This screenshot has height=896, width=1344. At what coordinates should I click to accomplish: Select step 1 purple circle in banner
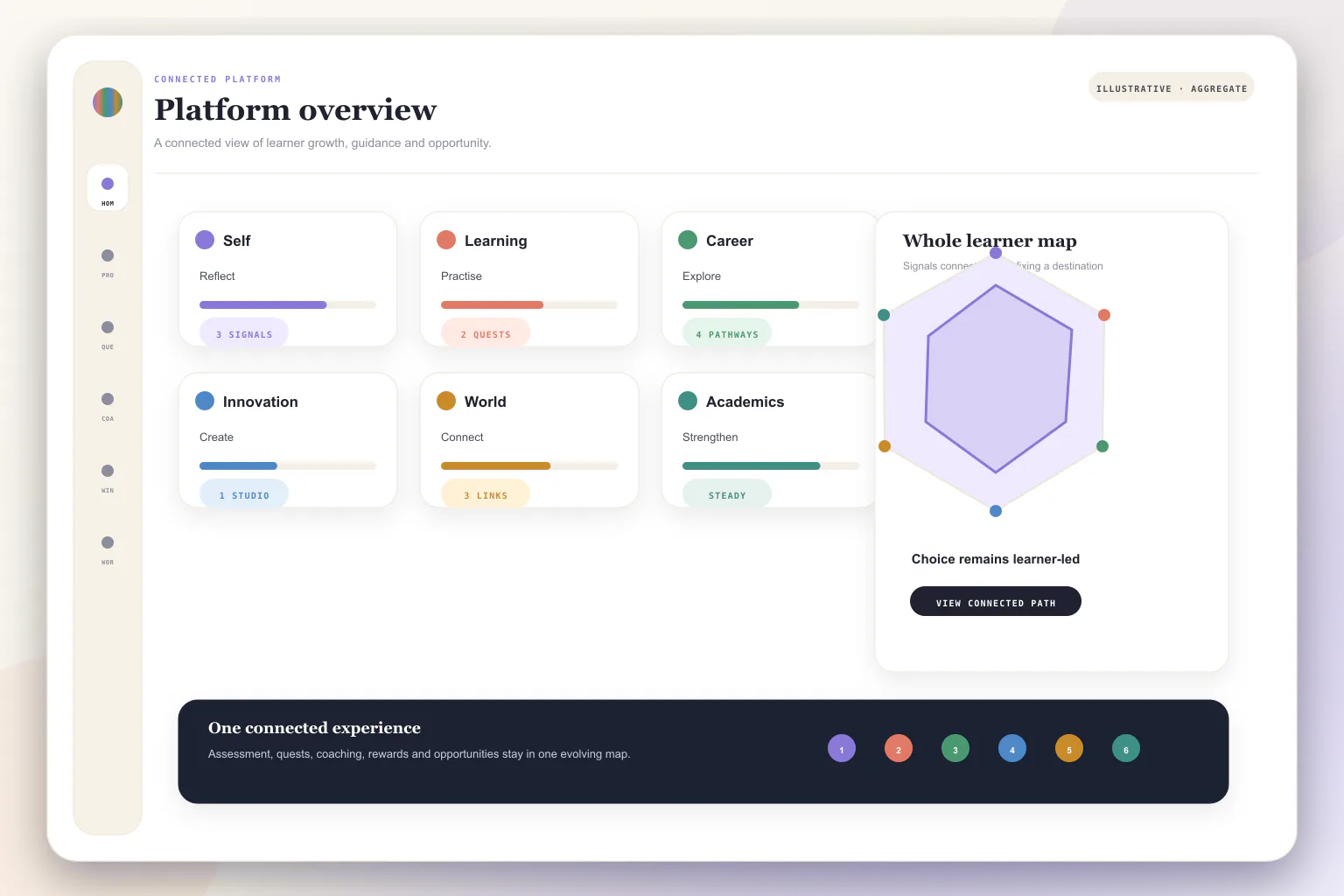[842, 748]
